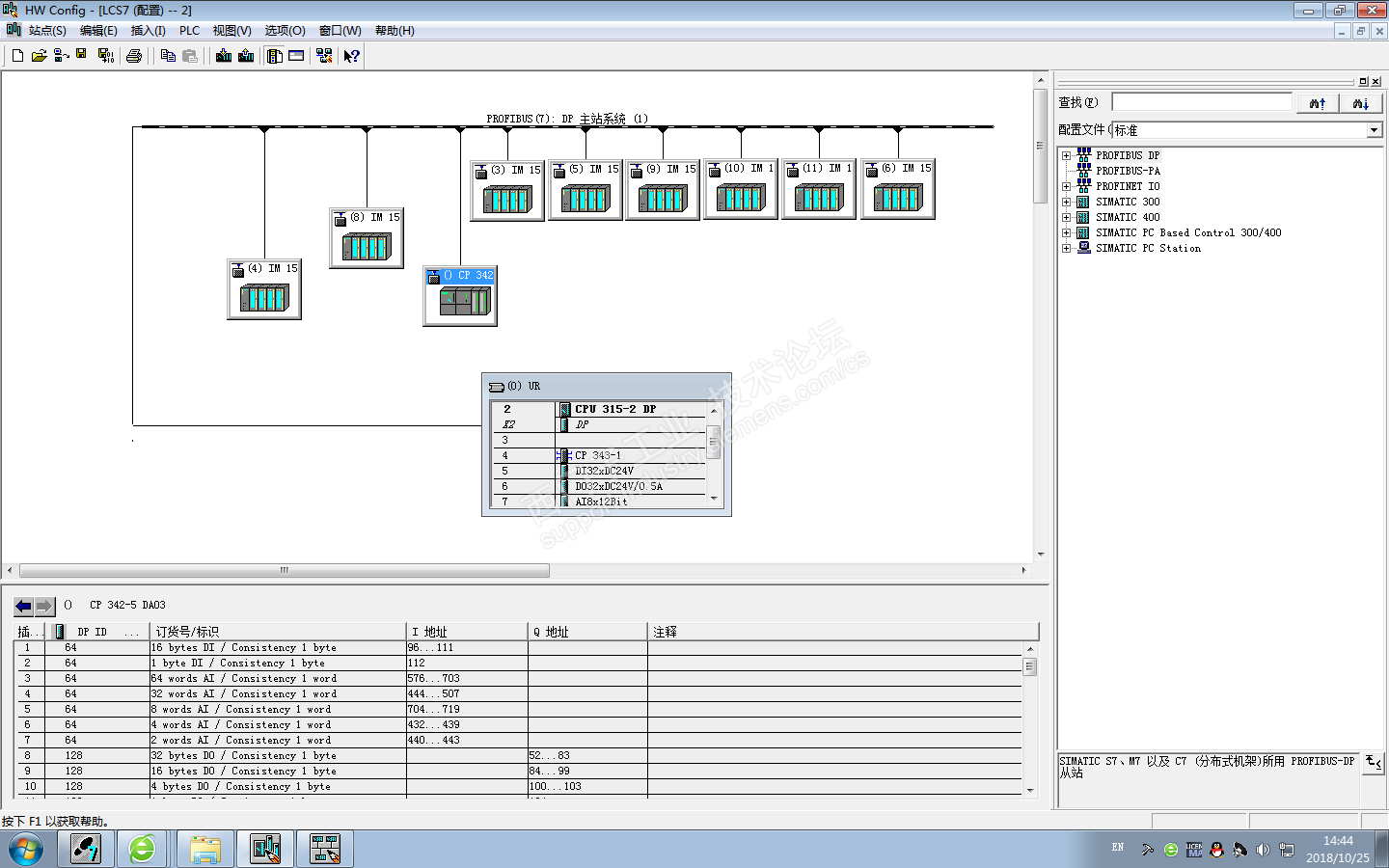Open the 选项(O) menu
The width and height of the screenshot is (1389, 868).
(x=285, y=31)
